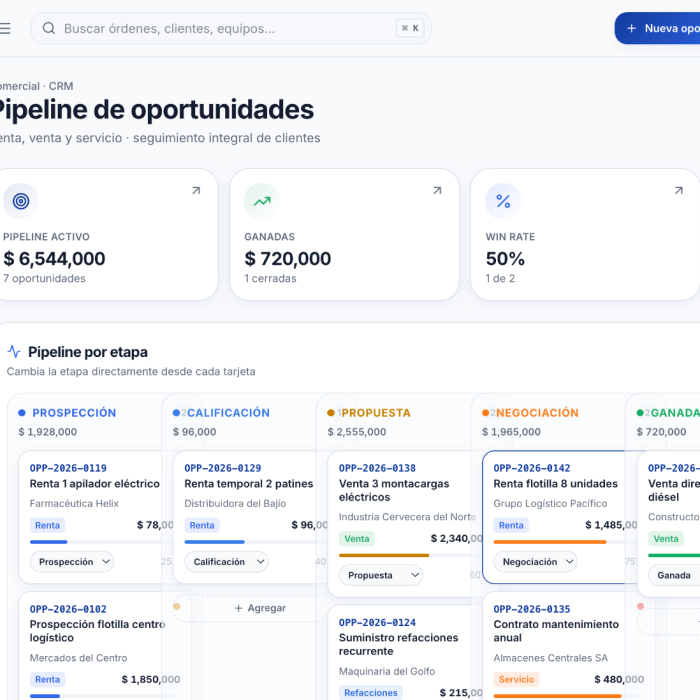Click 'Contrato mantenimiento anual' title
The height and width of the screenshot is (700, 700).
click(x=556, y=631)
